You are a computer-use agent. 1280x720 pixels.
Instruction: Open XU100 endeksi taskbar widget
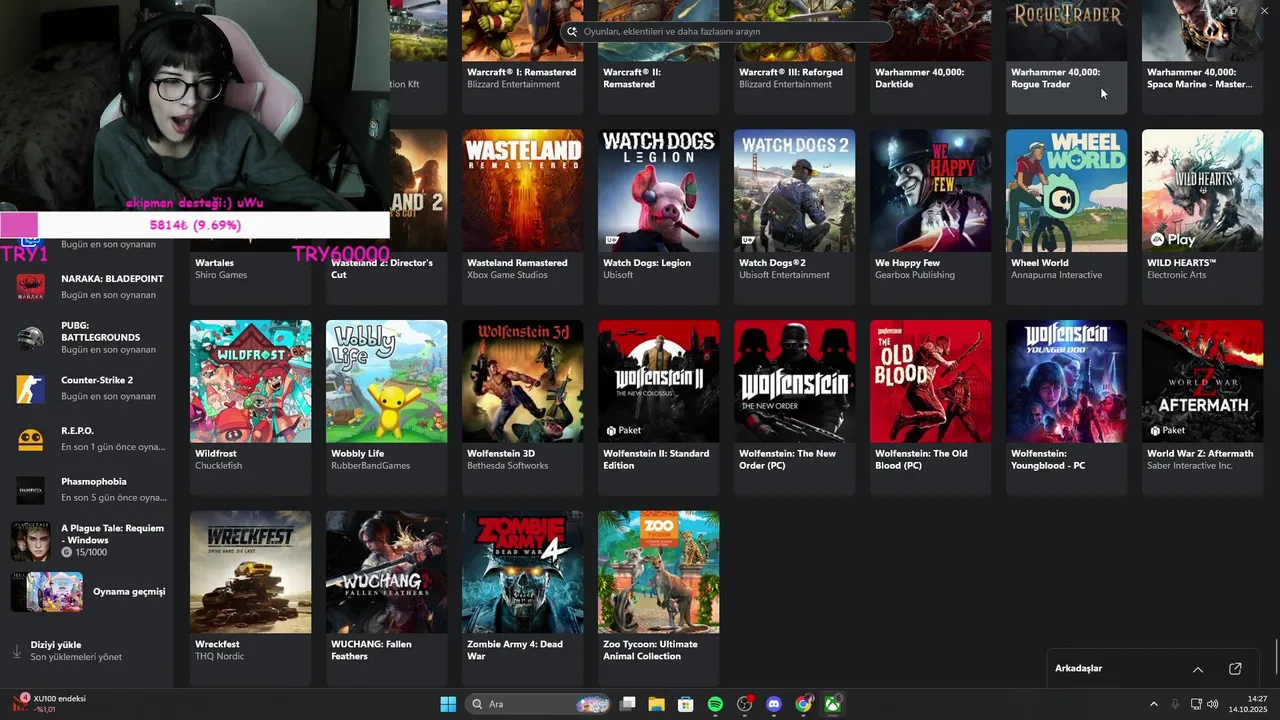click(48, 704)
